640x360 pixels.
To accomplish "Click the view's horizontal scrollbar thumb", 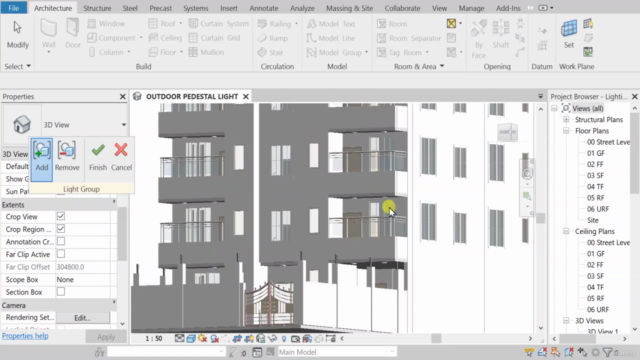I will [x=436, y=338].
